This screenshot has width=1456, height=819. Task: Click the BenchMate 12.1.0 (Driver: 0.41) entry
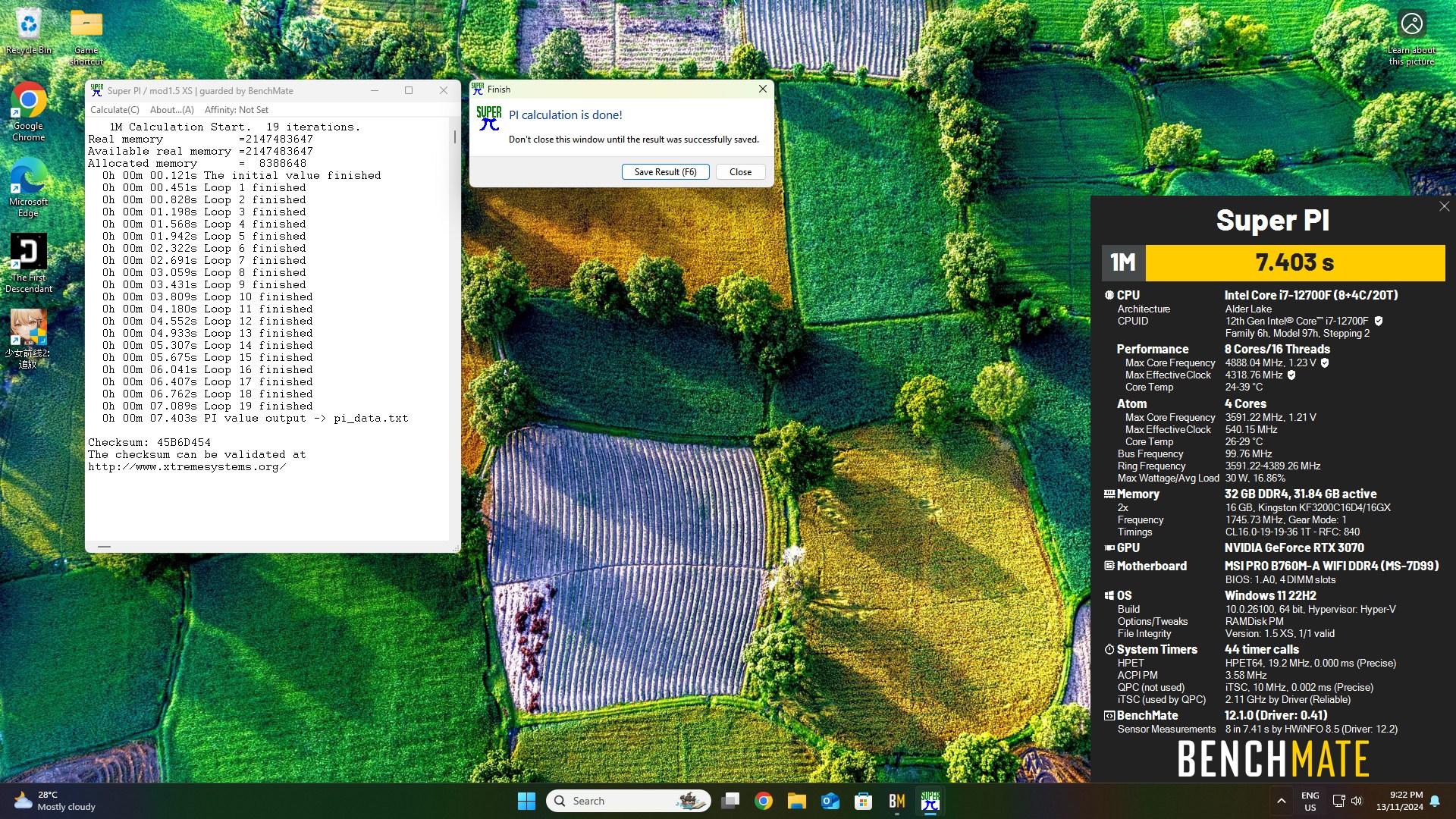[1276, 715]
